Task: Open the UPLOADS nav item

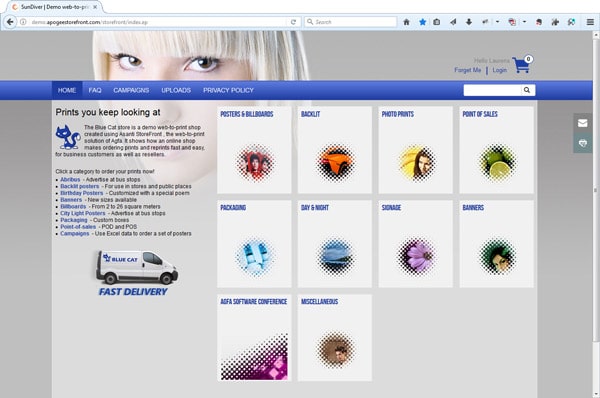Action: point(176,90)
